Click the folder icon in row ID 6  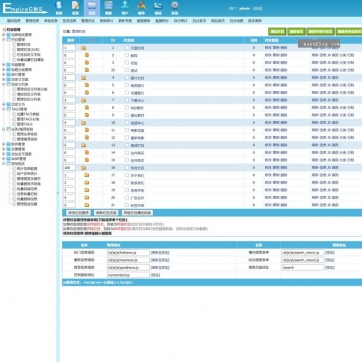[x=87, y=92]
